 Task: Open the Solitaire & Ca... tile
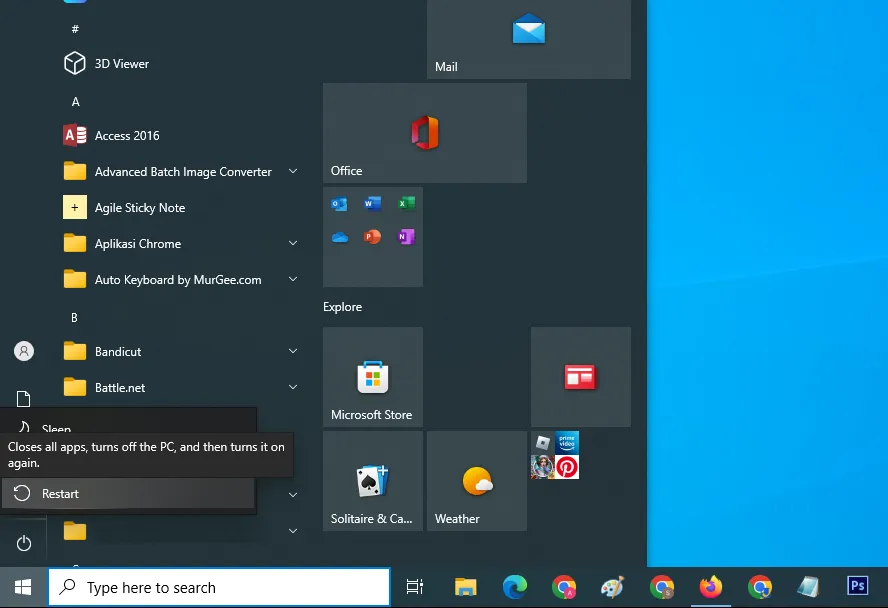point(373,481)
